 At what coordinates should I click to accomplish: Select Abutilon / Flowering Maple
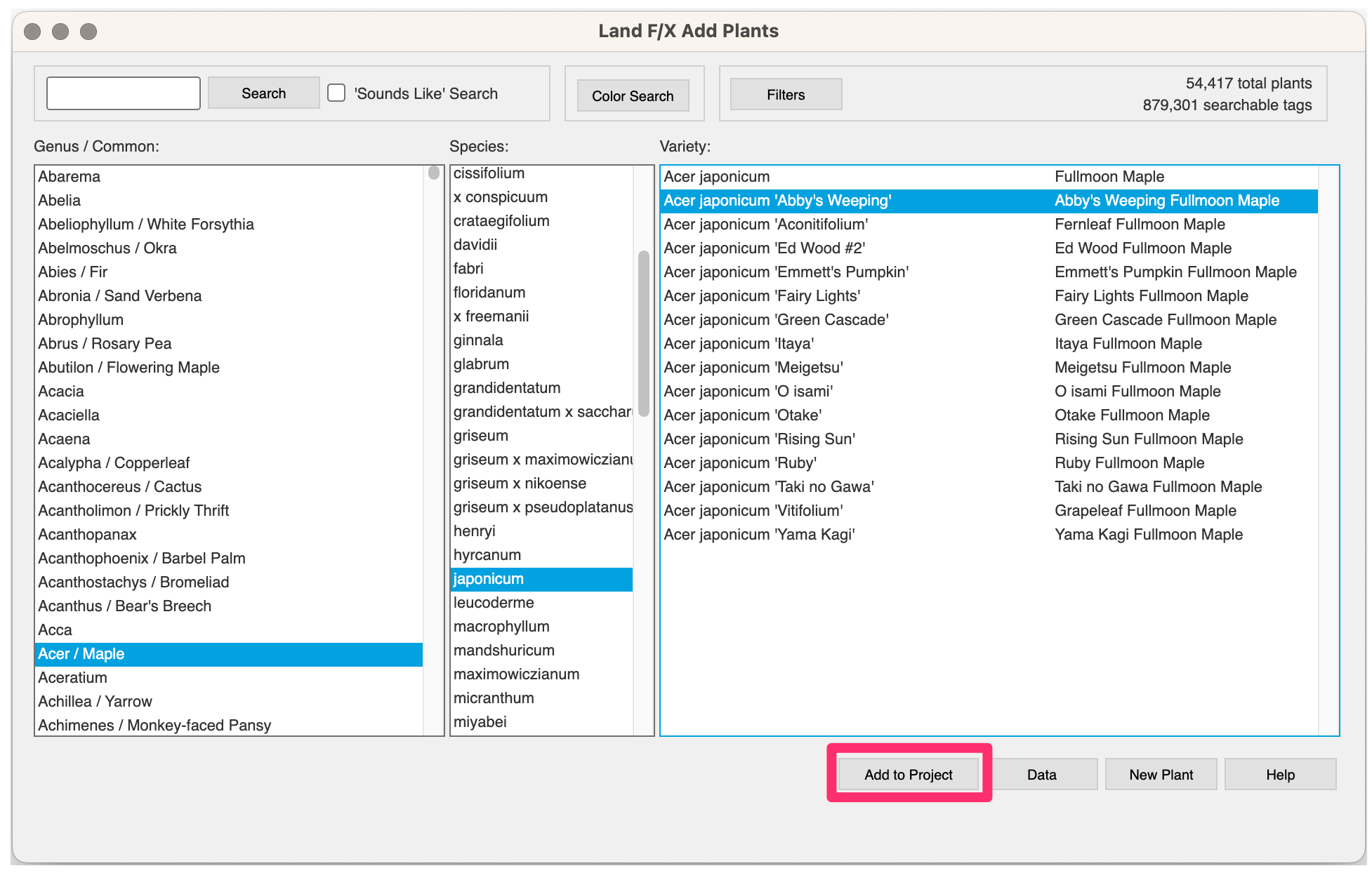pyautogui.click(x=229, y=368)
